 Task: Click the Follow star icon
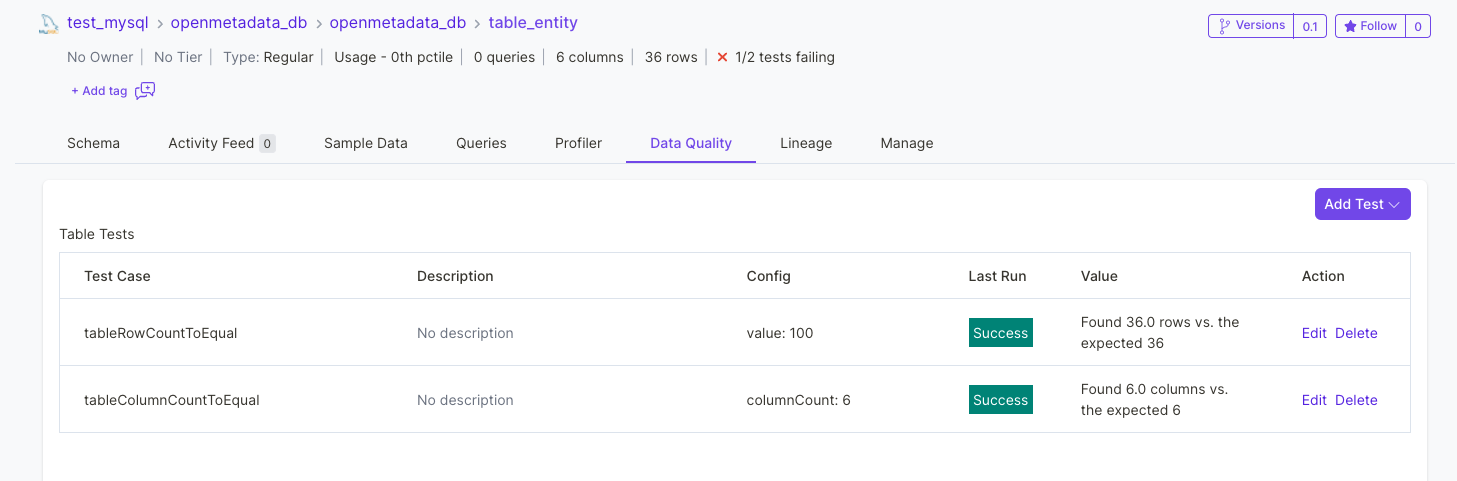click(x=1350, y=26)
